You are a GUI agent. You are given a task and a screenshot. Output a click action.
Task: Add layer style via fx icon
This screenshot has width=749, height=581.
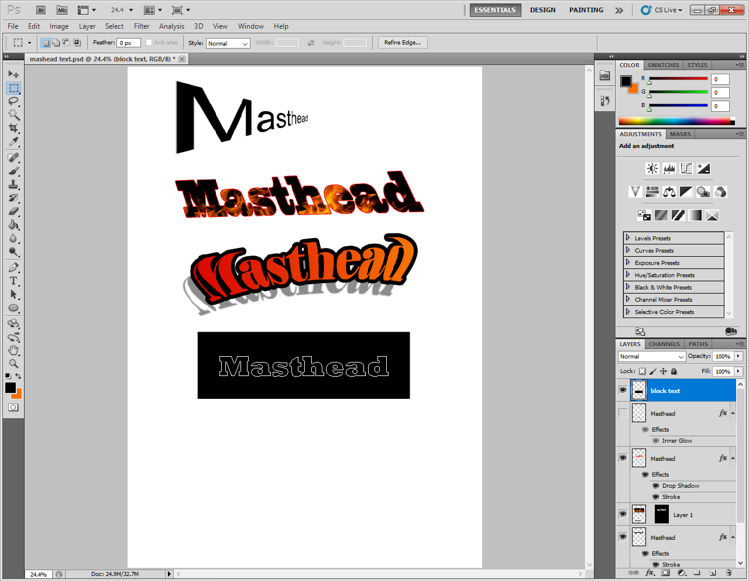[650, 572]
